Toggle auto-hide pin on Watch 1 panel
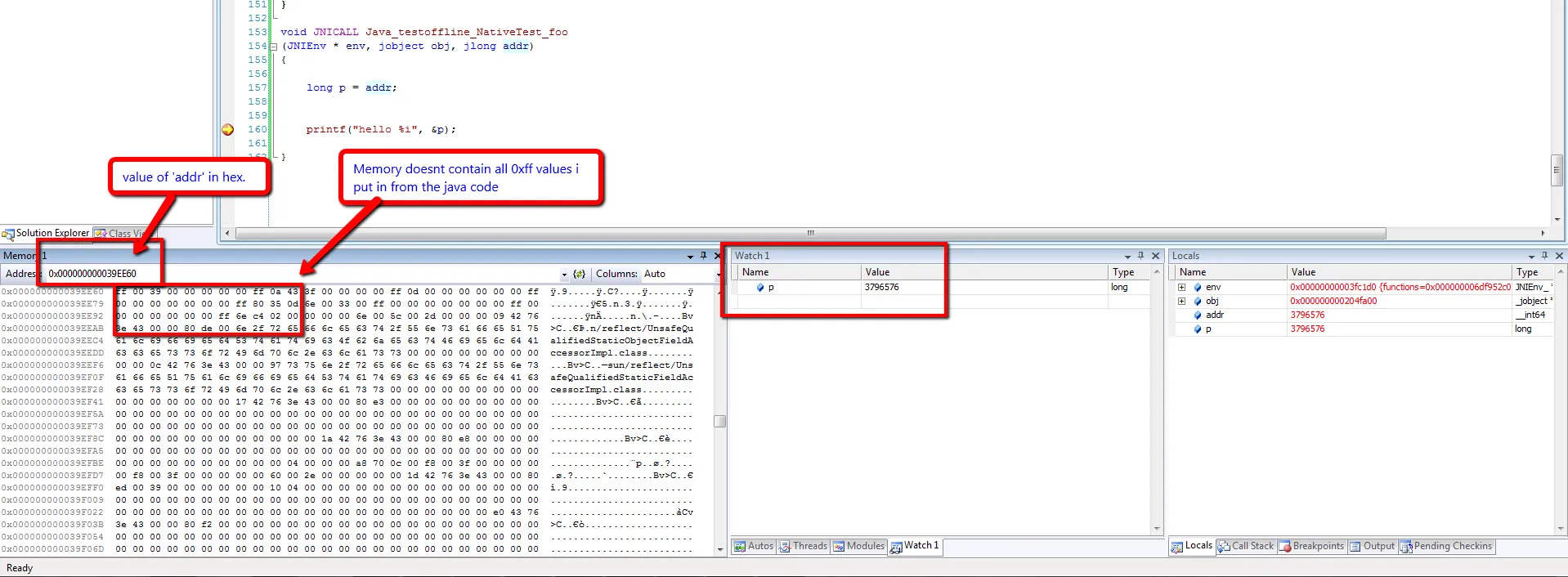 coord(1141,256)
